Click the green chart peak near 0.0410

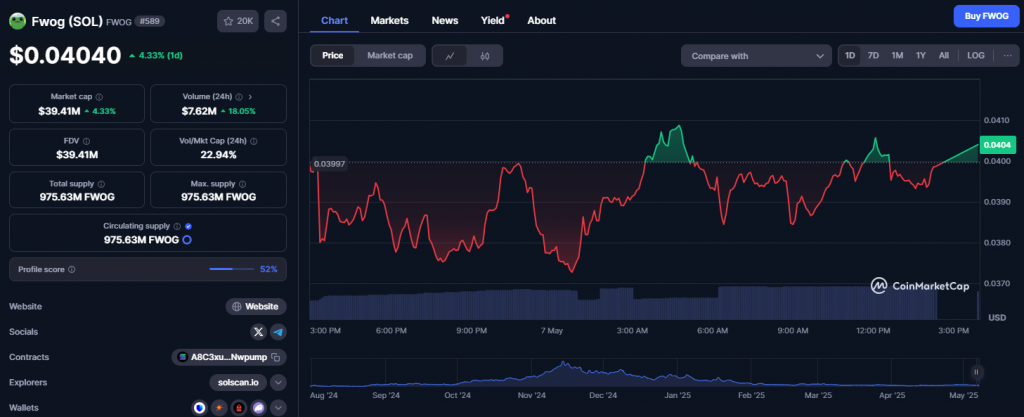click(x=680, y=127)
